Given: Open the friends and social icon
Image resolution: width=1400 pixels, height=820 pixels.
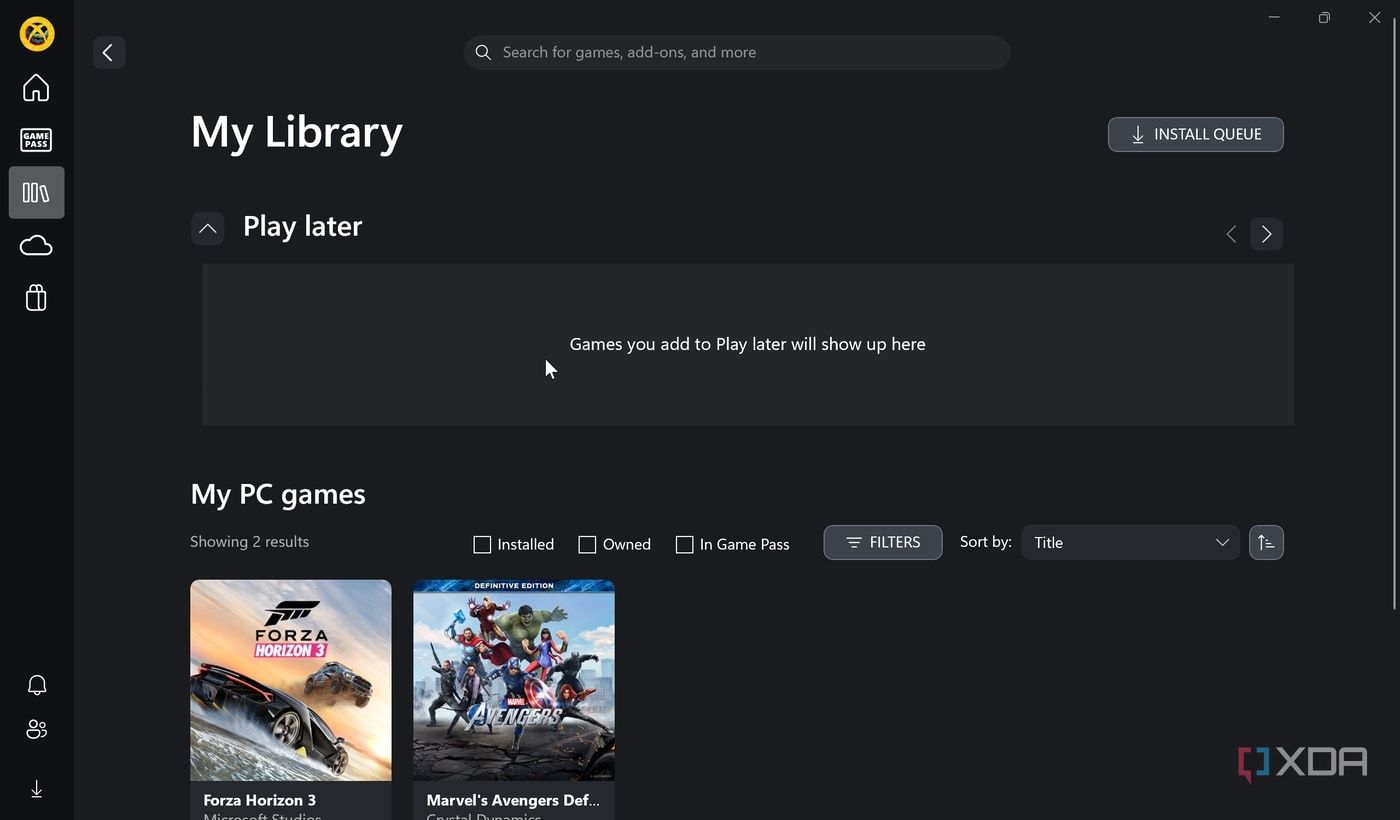Looking at the screenshot, I should (x=37, y=729).
